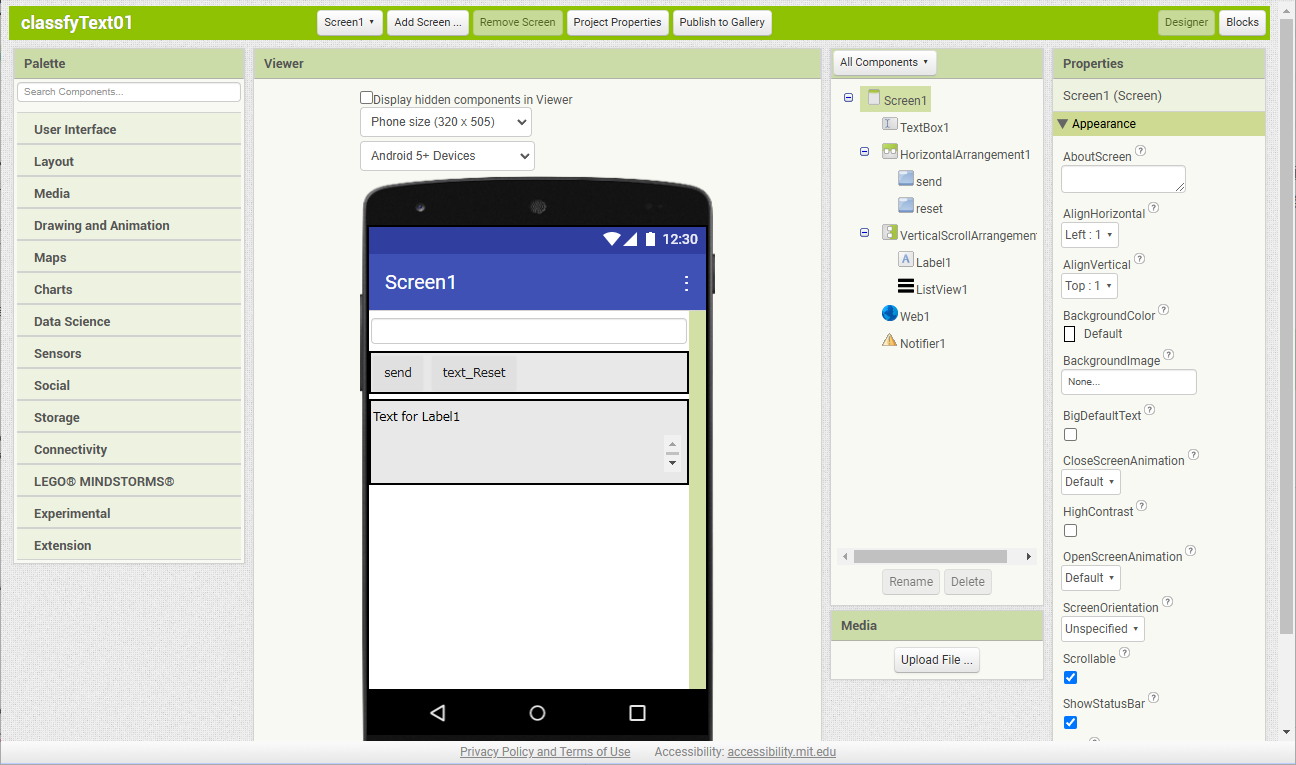Open CloseScreenAnimation Default dropdown
The image size is (1296, 765).
pos(1091,482)
